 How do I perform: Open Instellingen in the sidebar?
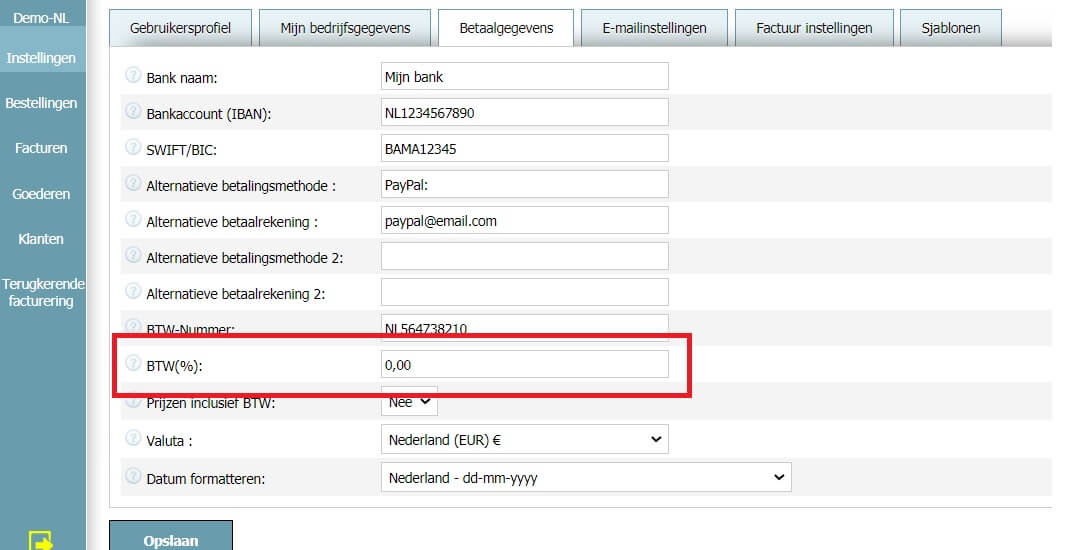point(41,58)
